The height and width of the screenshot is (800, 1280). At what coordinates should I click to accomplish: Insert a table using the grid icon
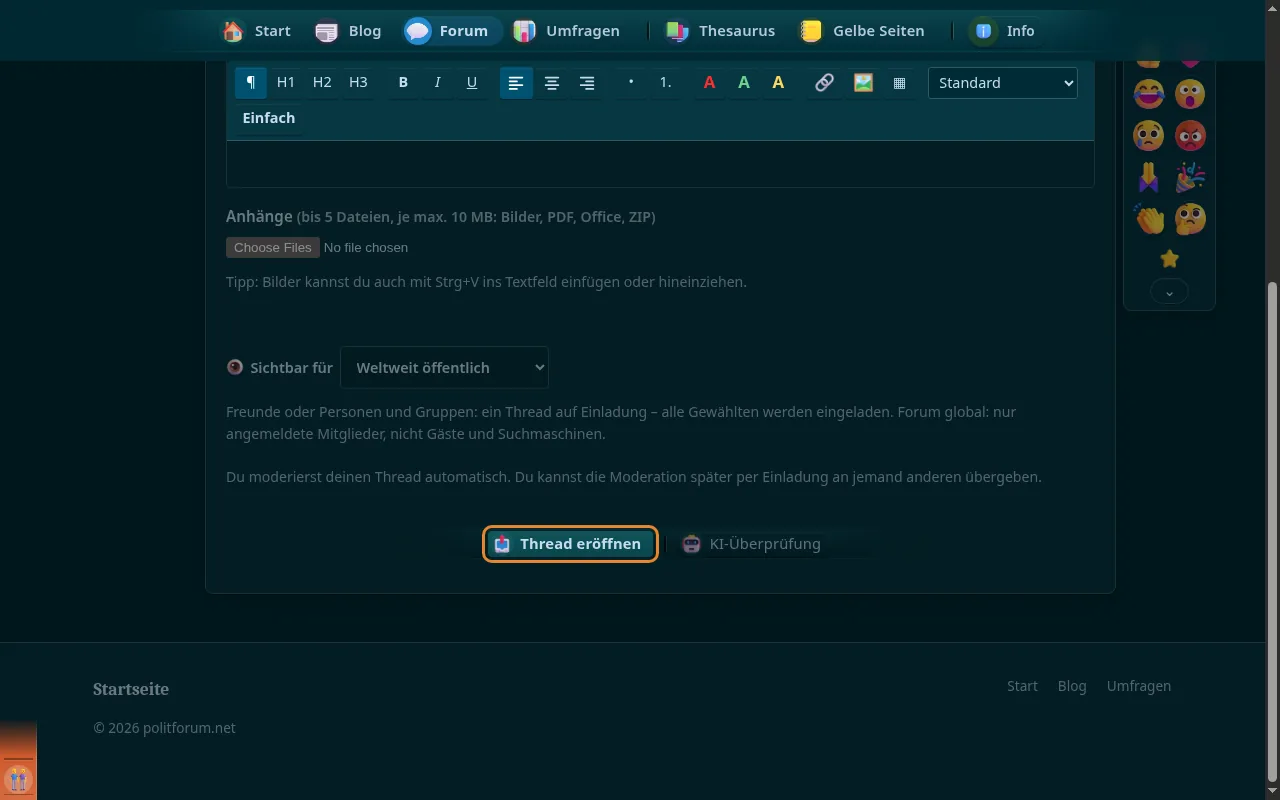pos(899,83)
